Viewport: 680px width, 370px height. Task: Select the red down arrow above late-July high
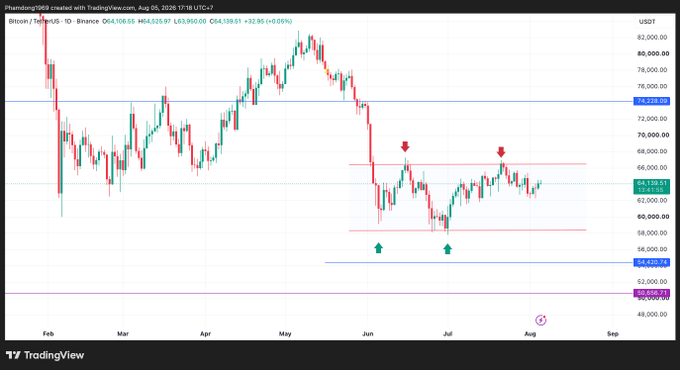(501, 151)
